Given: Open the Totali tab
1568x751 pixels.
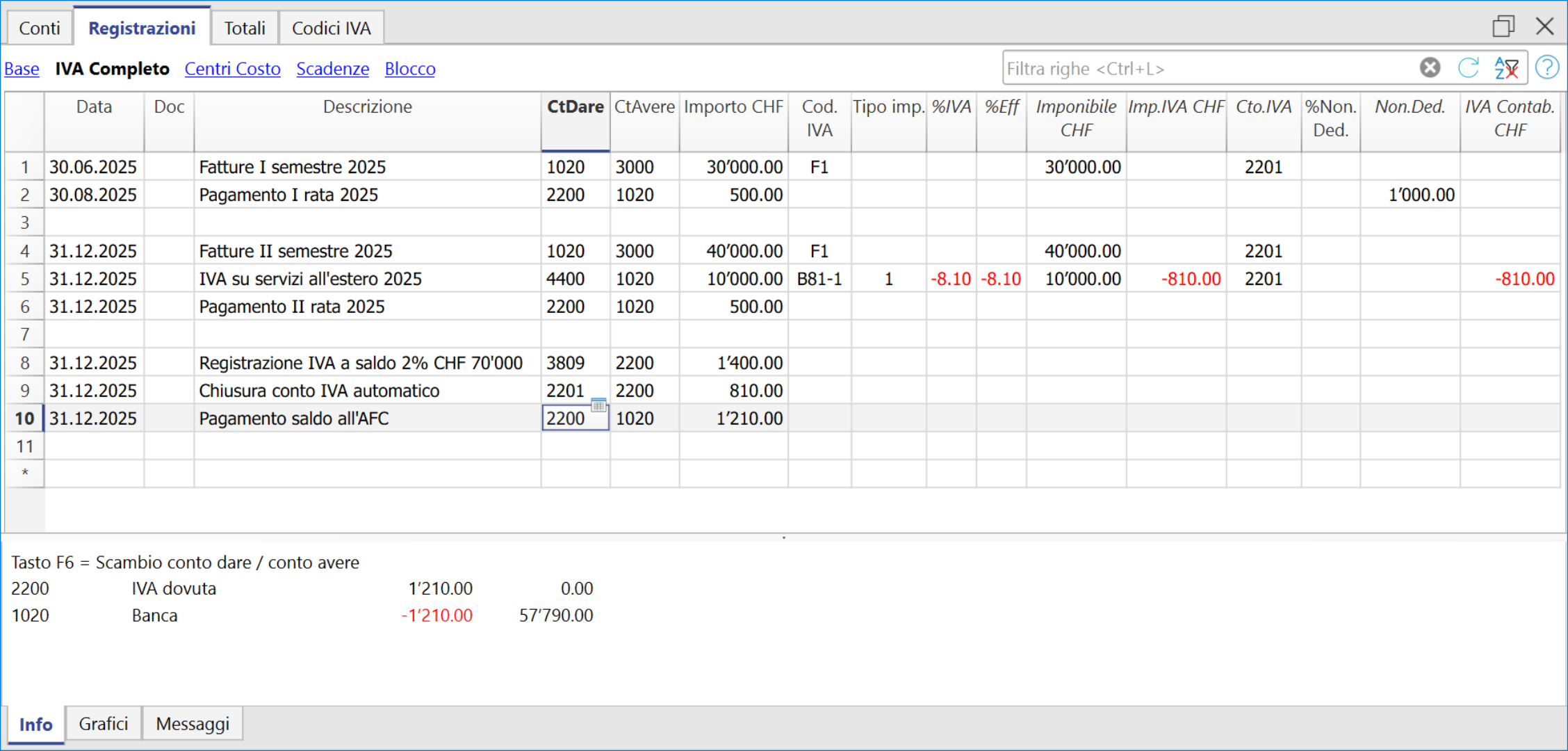Looking at the screenshot, I should click(x=245, y=28).
